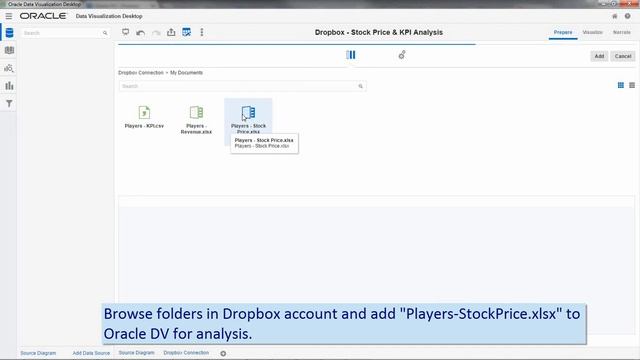Screen dimensions: 640x360
Task: Click the Share/Export project icon
Action: [171, 32]
